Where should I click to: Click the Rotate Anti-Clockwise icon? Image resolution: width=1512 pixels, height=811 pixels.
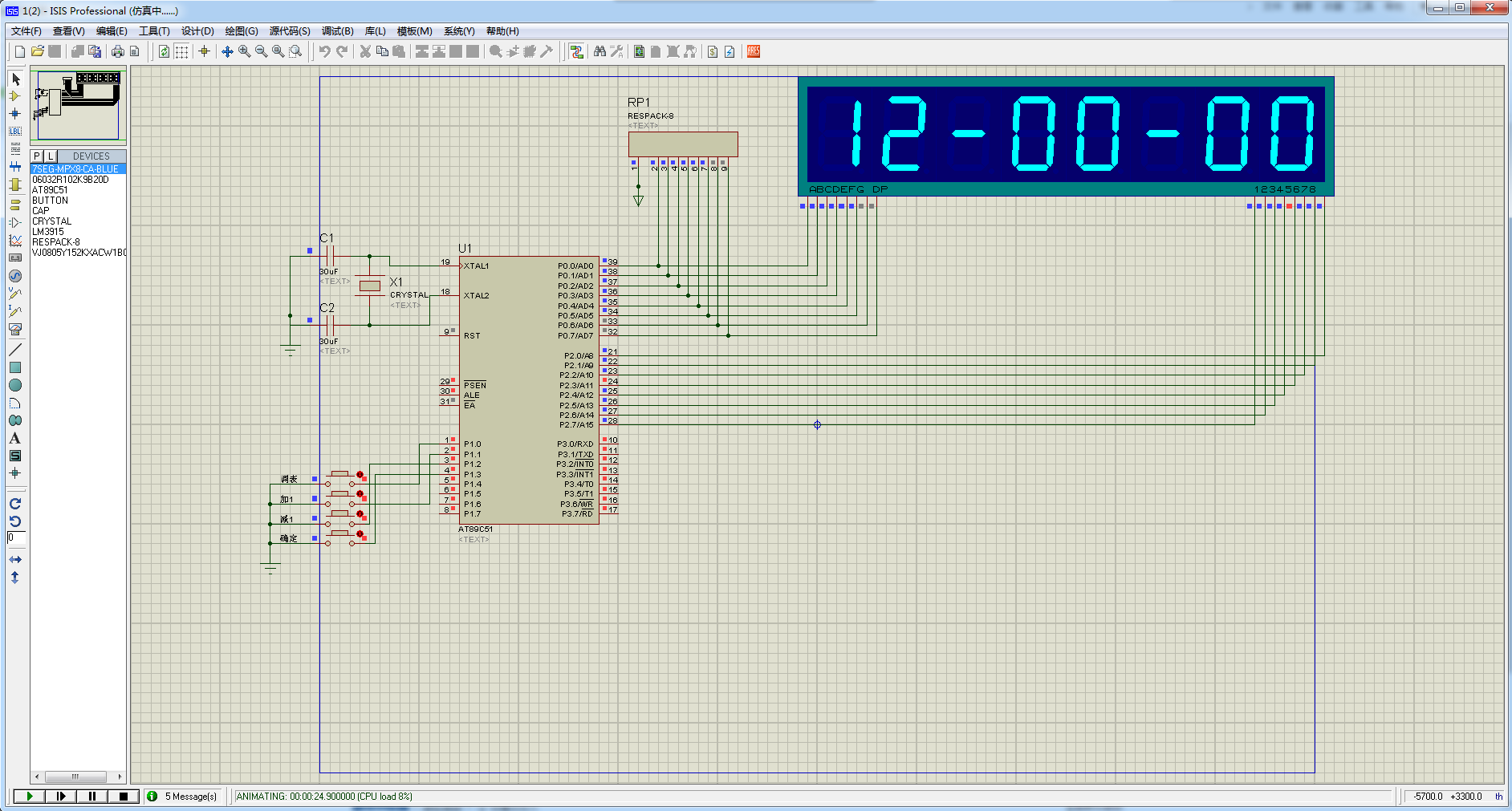tap(15, 521)
